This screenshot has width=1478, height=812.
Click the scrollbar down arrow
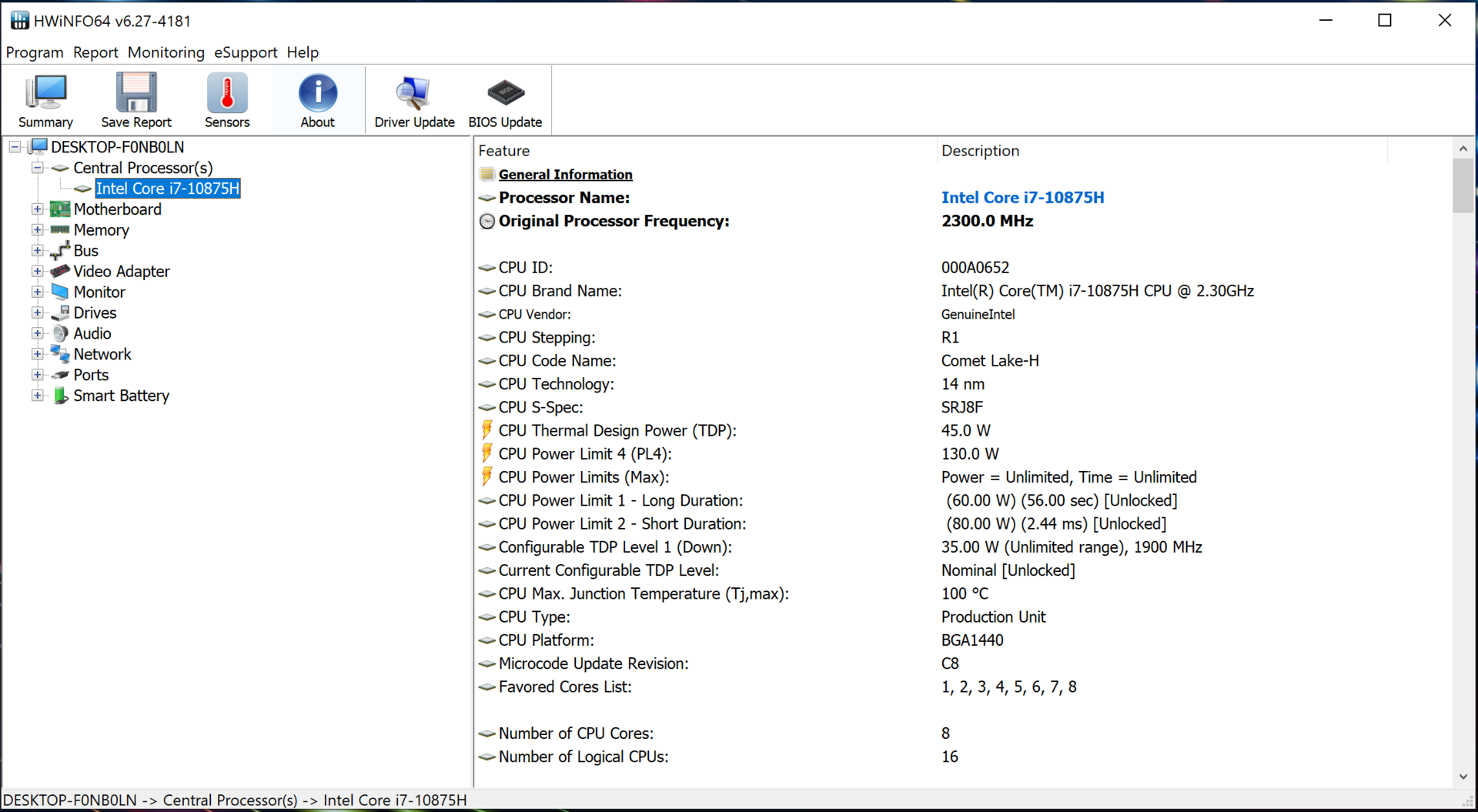point(1463,777)
